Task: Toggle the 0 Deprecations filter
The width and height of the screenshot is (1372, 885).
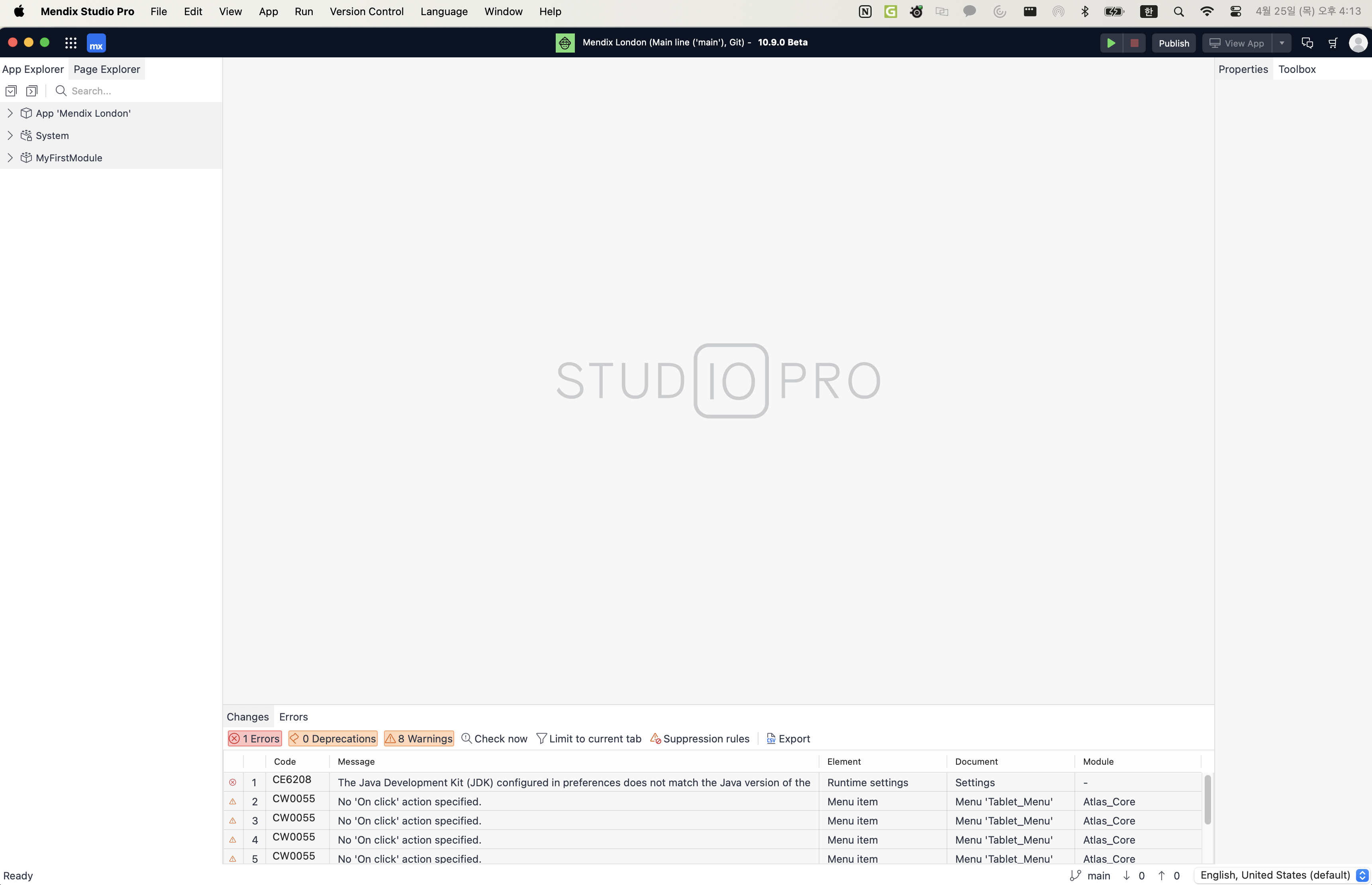Action: [333, 738]
